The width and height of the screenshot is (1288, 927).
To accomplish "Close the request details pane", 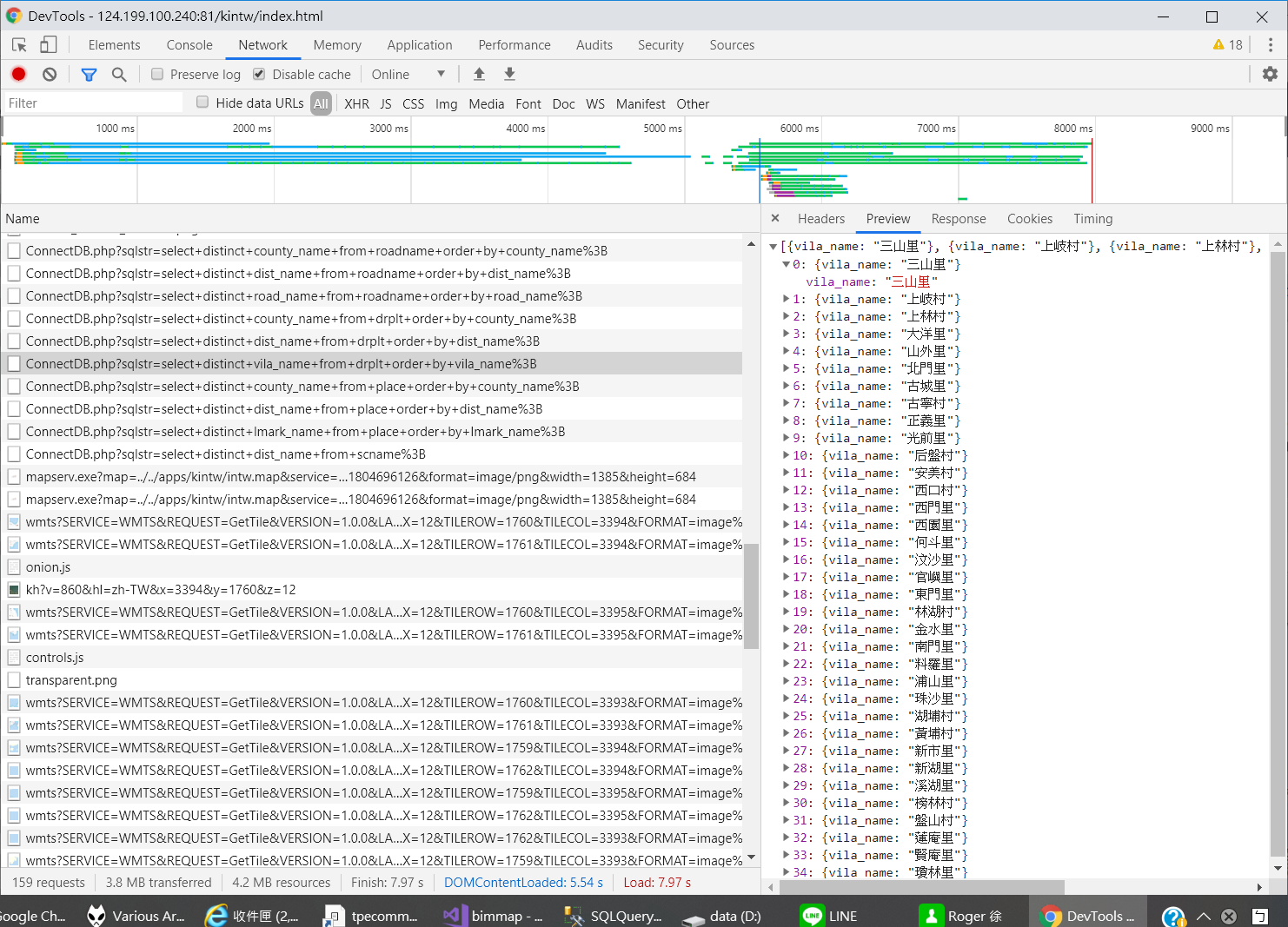I will tap(775, 219).
